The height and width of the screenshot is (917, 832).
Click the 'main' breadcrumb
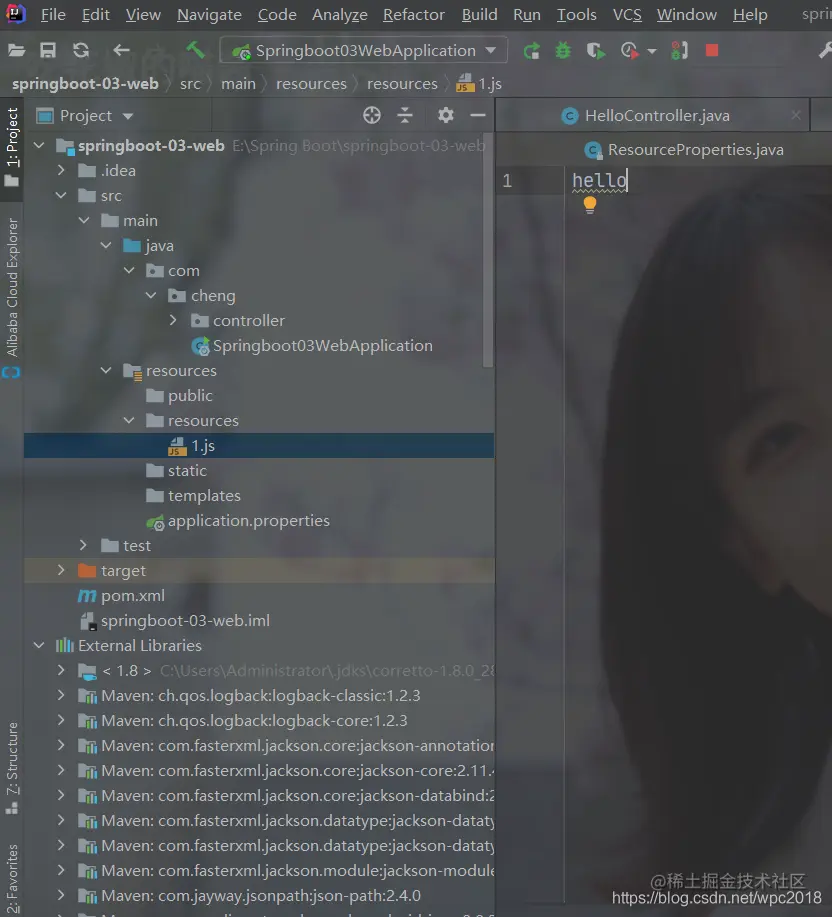(238, 84)
